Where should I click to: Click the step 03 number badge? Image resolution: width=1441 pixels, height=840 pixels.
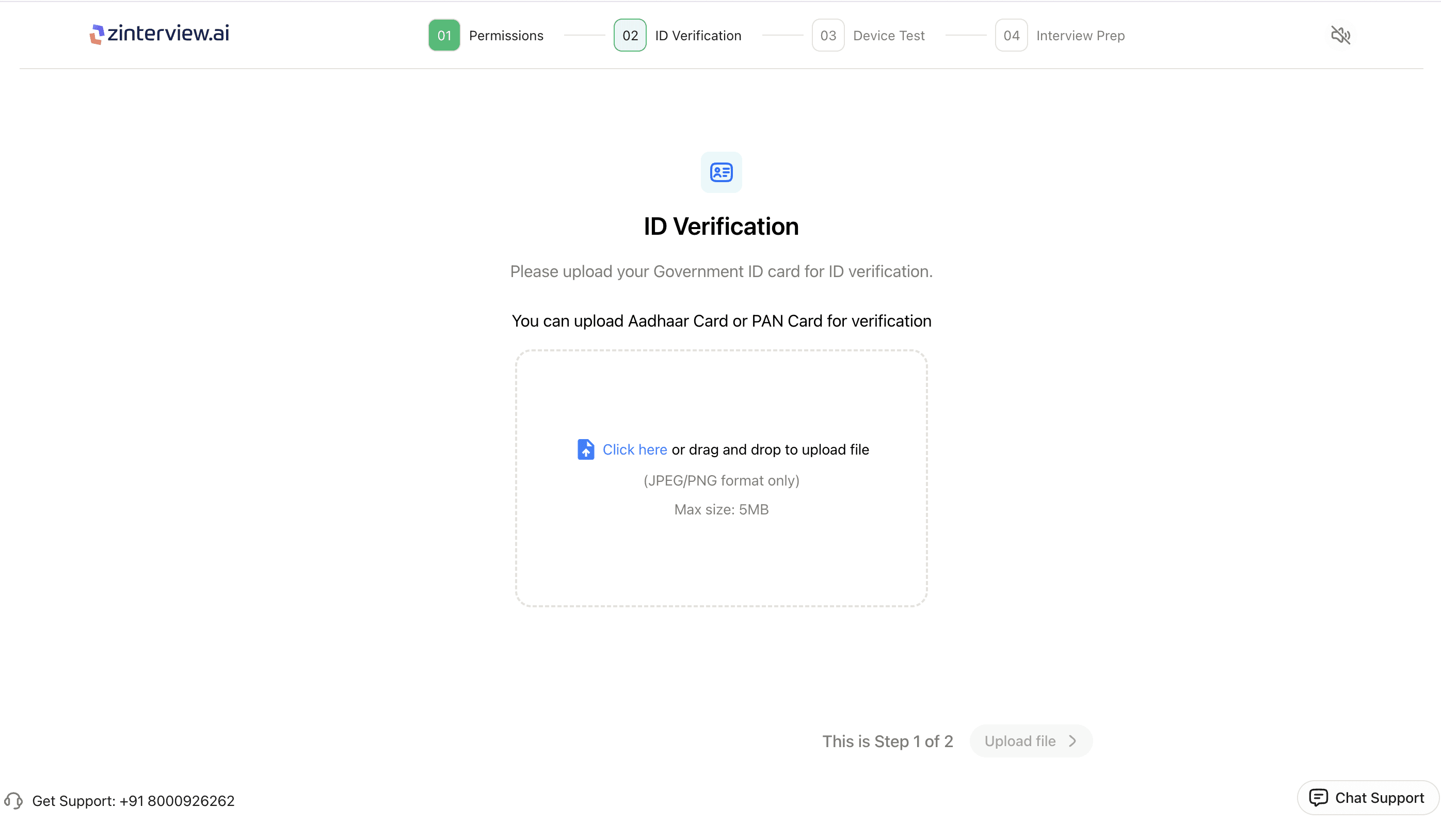828,36
